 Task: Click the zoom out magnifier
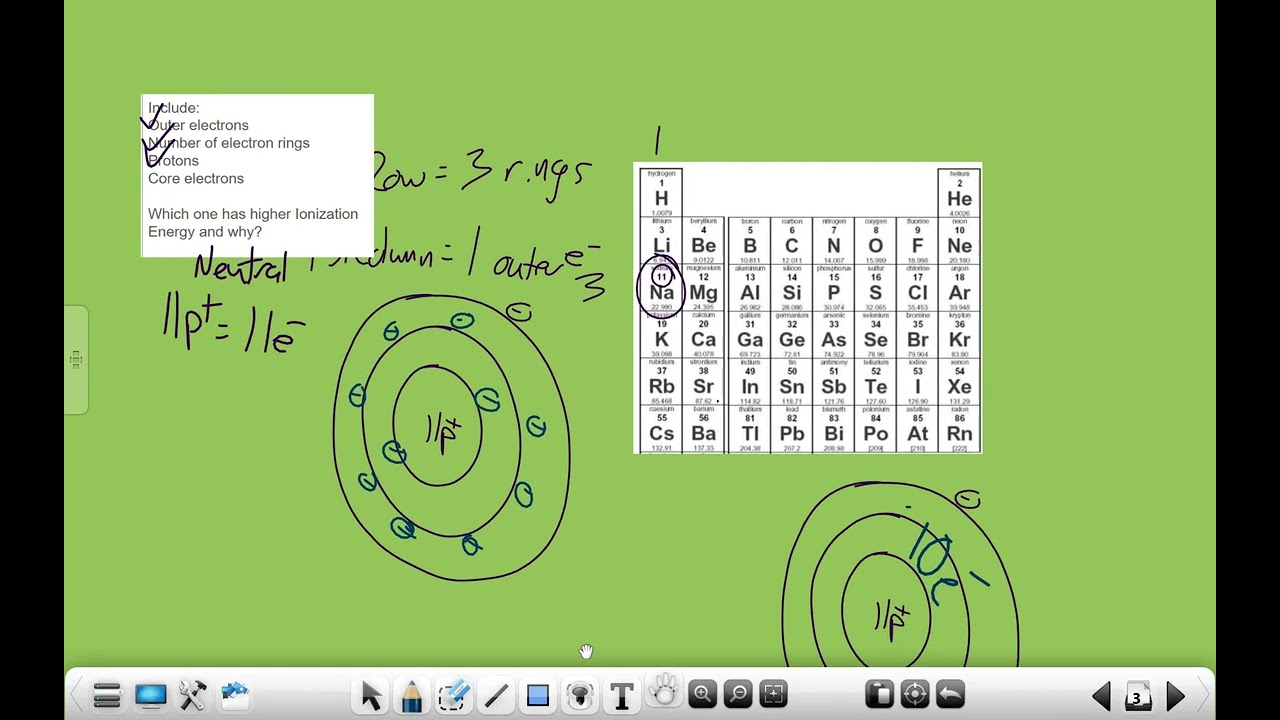coord(738,694)
